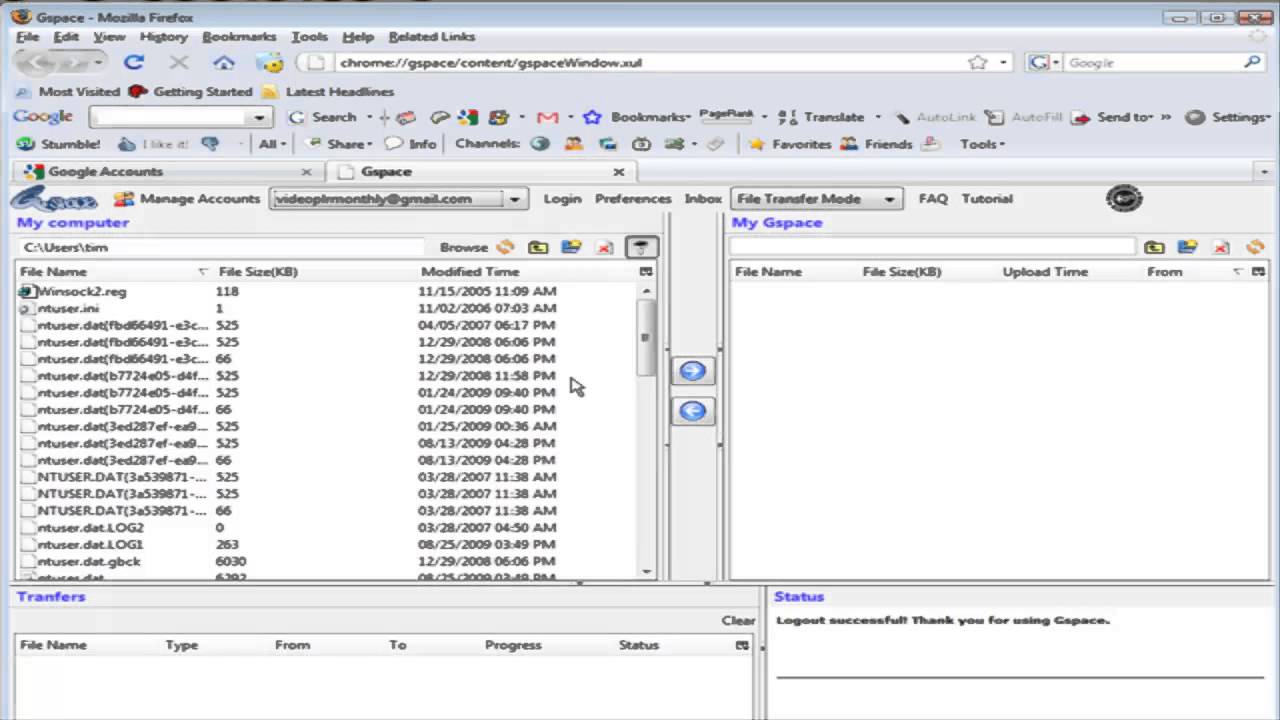Open Google toolbar search box dropdown
Image resolution: width=1280 pixels, height=720 pixels.
pos(259,117)
